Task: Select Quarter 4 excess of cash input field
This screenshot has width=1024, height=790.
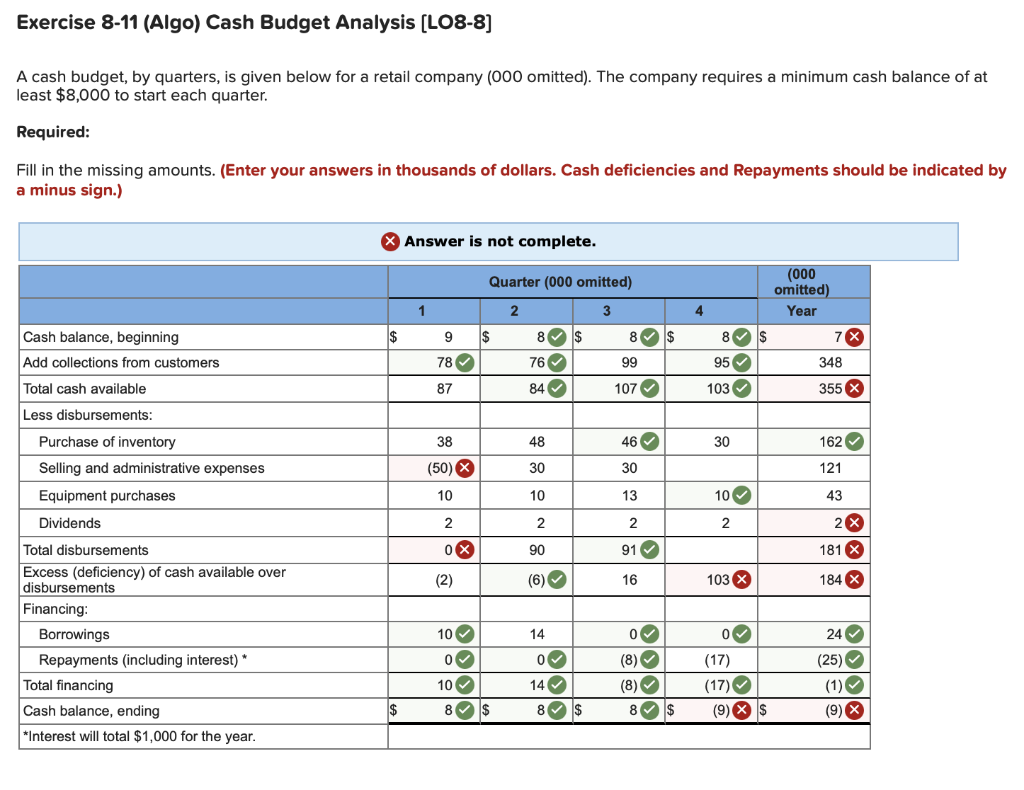Action: pos(711,580)
